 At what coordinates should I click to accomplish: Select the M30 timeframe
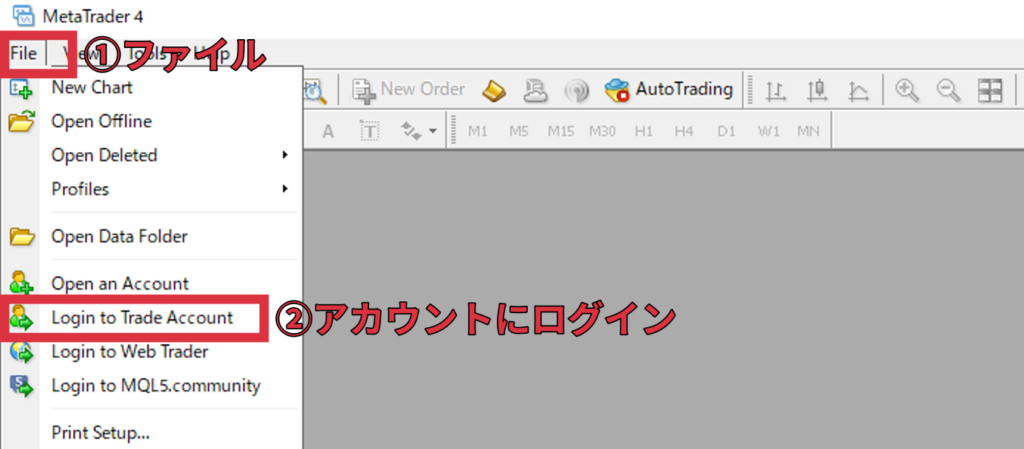(602, 131)
